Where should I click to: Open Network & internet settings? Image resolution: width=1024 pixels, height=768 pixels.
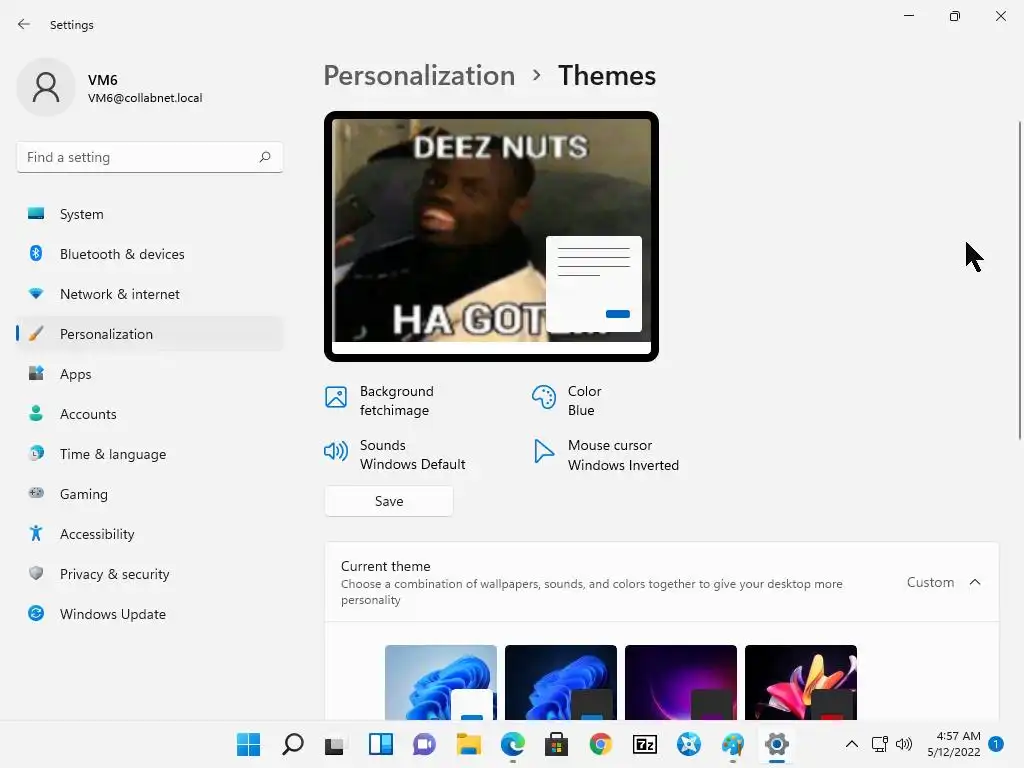coord(150,294)
